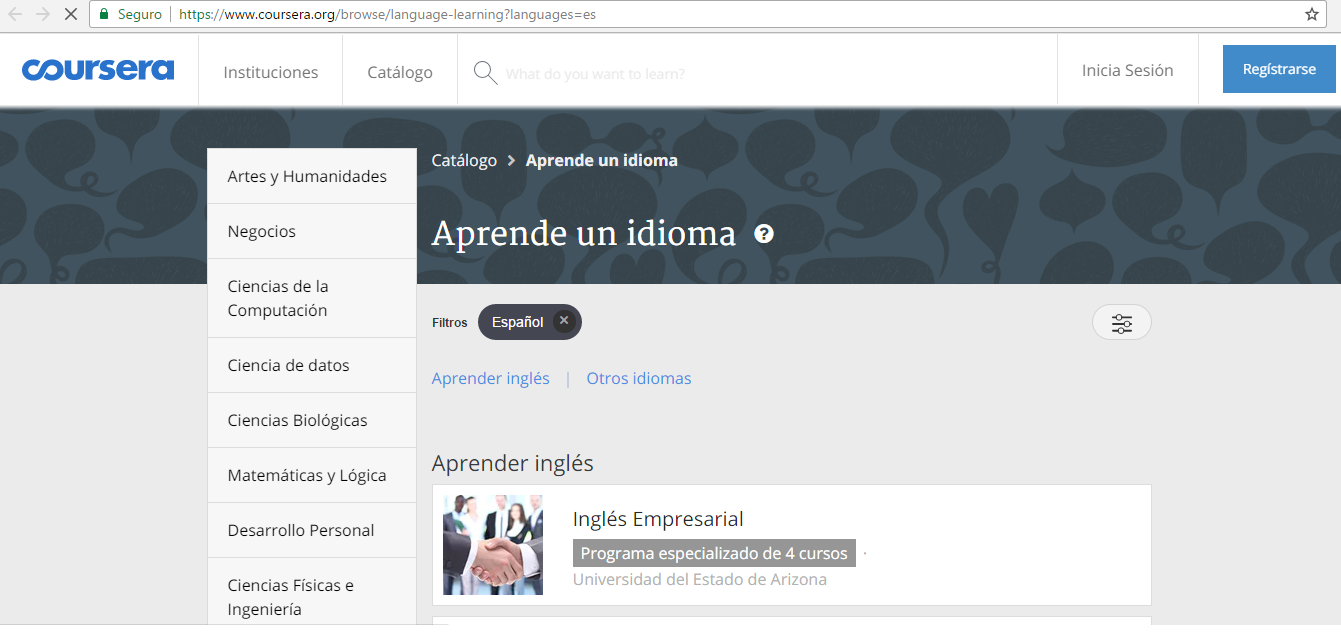Viewport: 1341px width, 642px height.
Task: Click Inicia Sesión link
Action: (1127, 70)
